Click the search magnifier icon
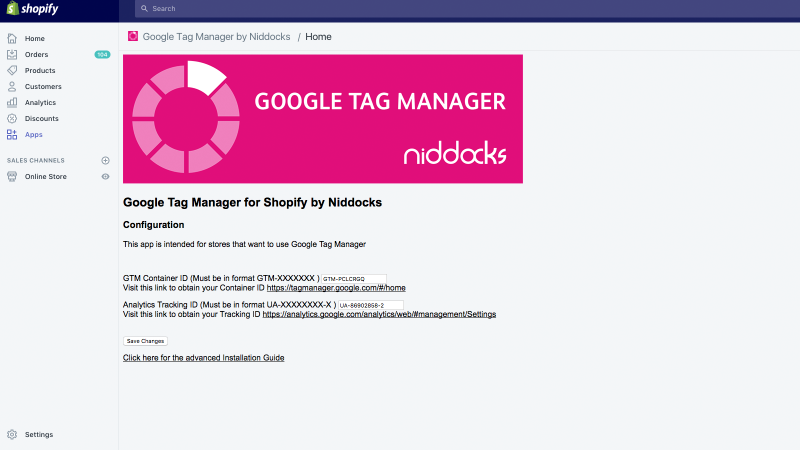 pos(144,9)
